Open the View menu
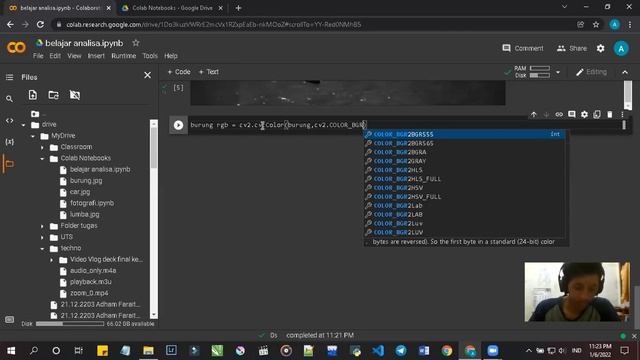The height and width of the screenshot is (360, 640). [x=74, y=56]
